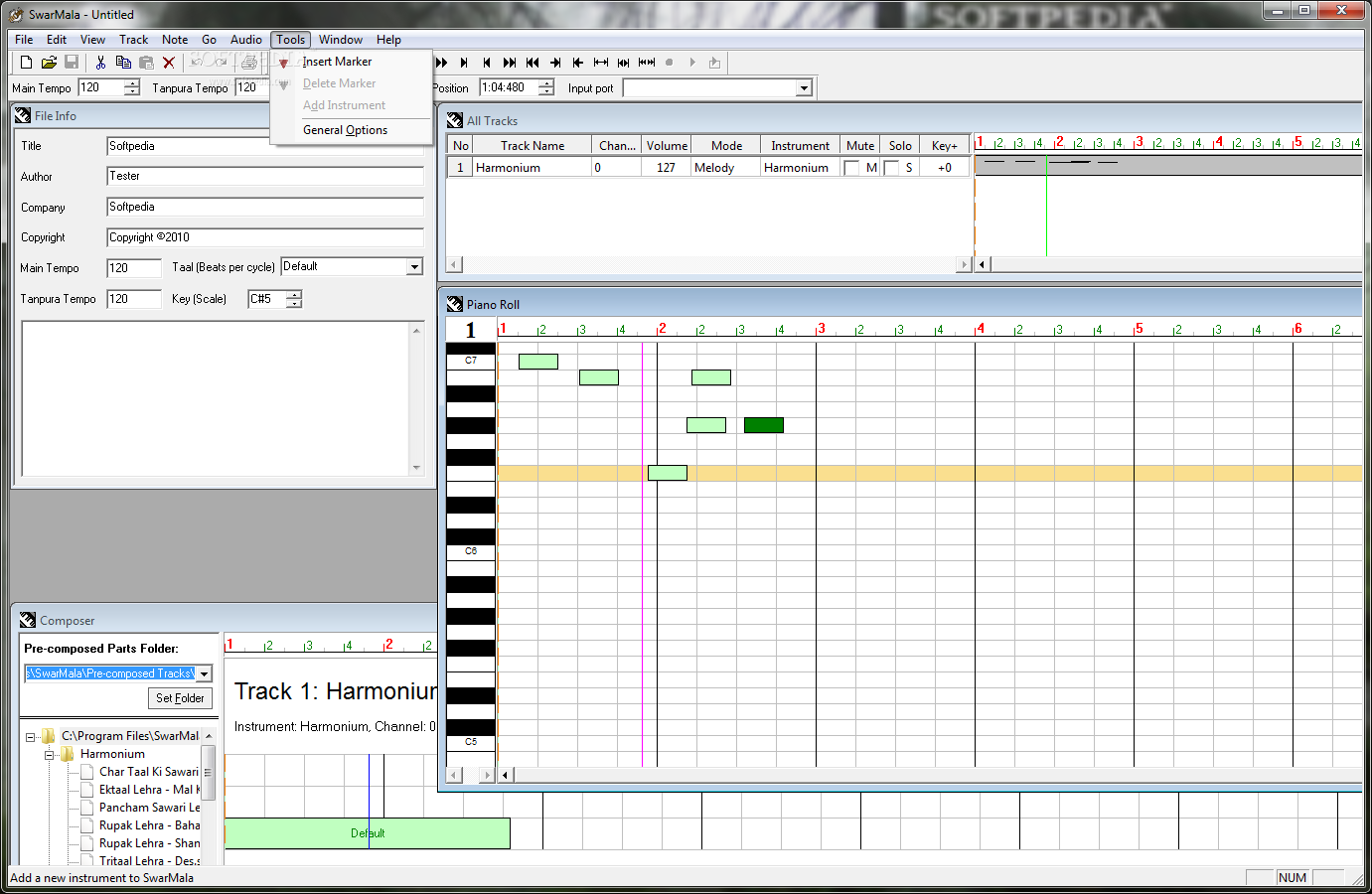The image size is (1372, 894).
Task: Select the Default block in Composer timeline
Action: 368,833
